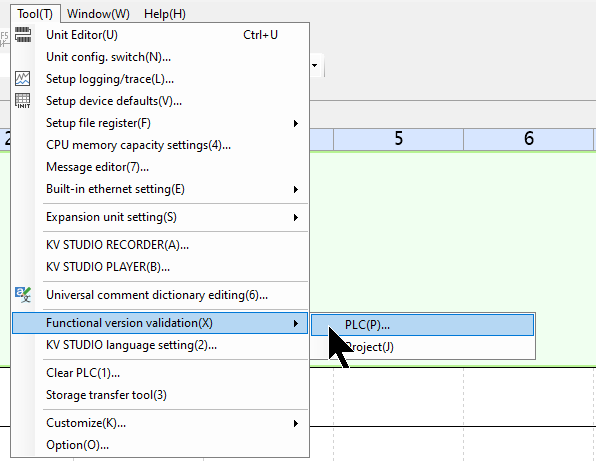
Task: Open Message editor(7)...
Action: [160, 167]
